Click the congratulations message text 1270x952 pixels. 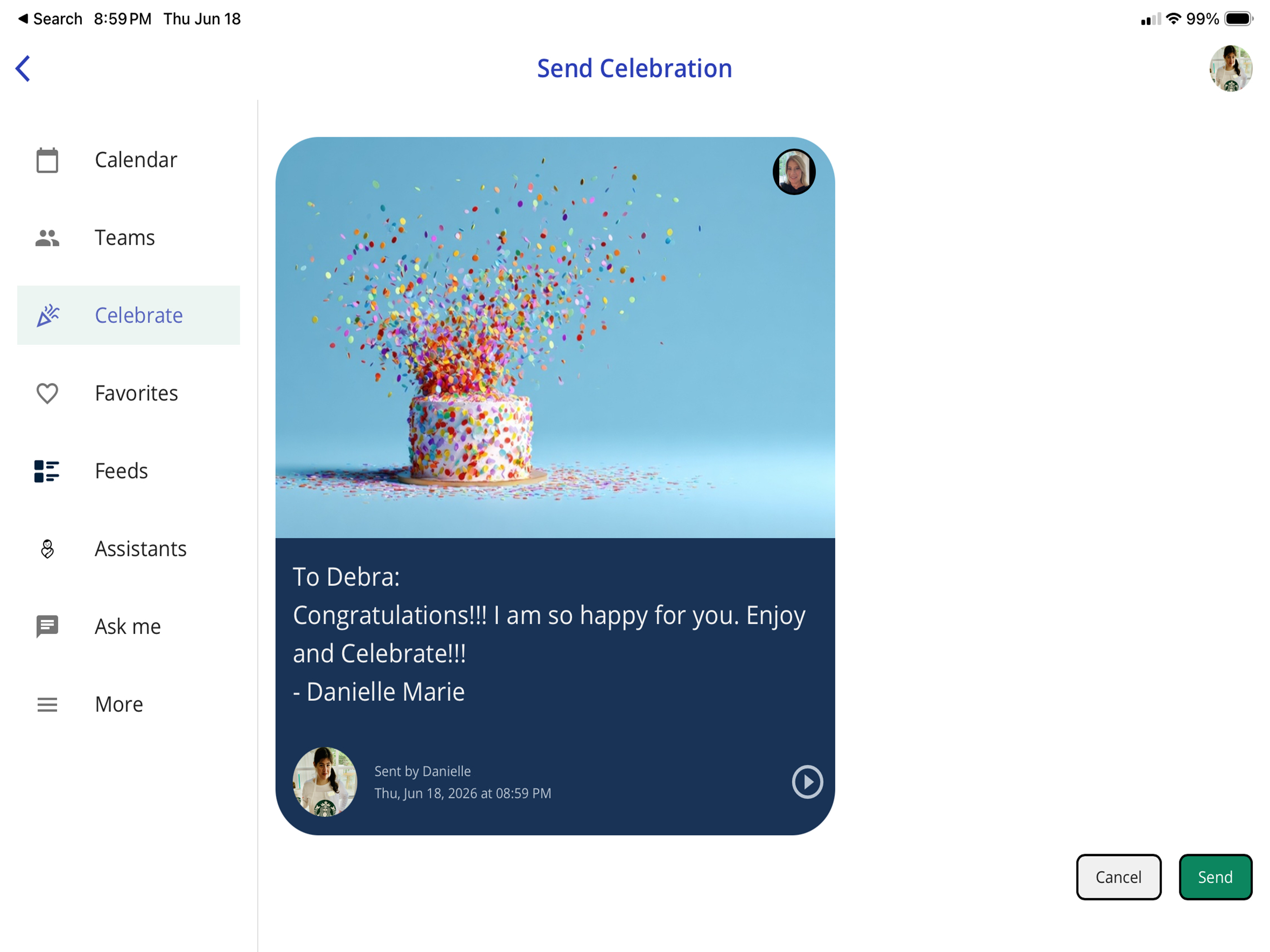[549, 634]
